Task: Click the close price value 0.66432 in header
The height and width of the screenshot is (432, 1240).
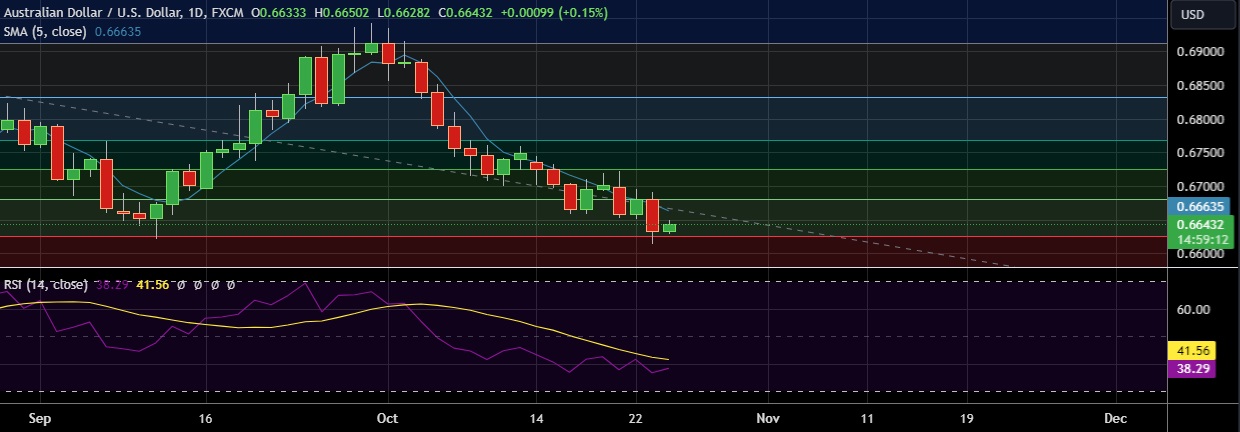Action: click(468, 13)
